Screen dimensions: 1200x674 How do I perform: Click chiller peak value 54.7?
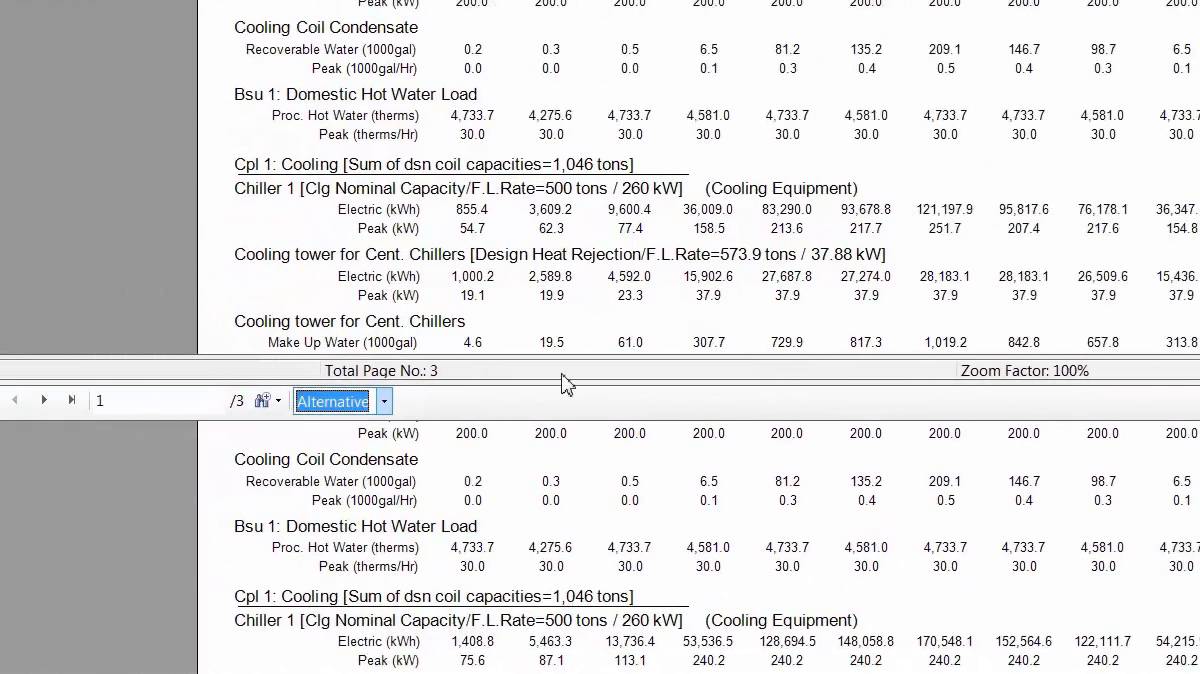click(x=472, y=228)
